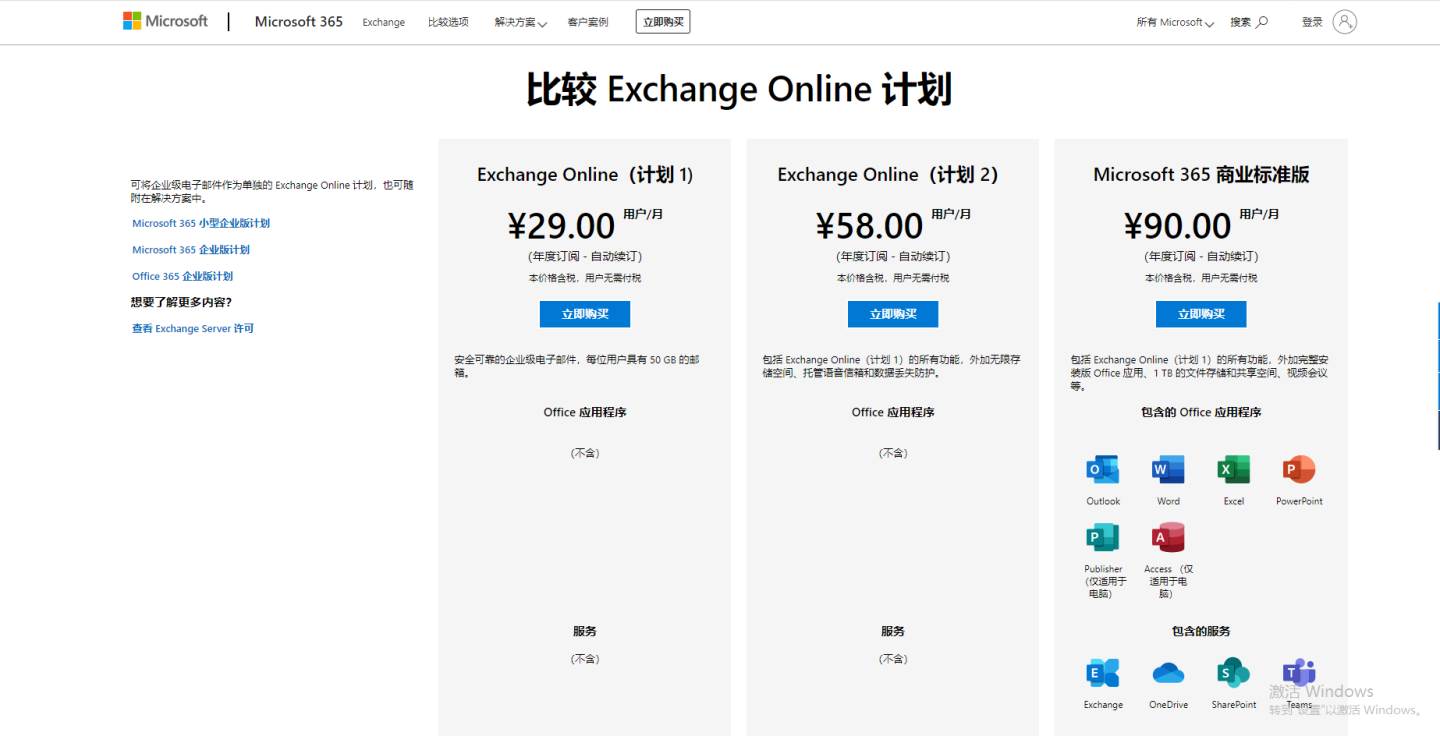This screenshot has height=736, width=1440.
Task: Click the 想要了解更多内容? text
Action: 181,302
